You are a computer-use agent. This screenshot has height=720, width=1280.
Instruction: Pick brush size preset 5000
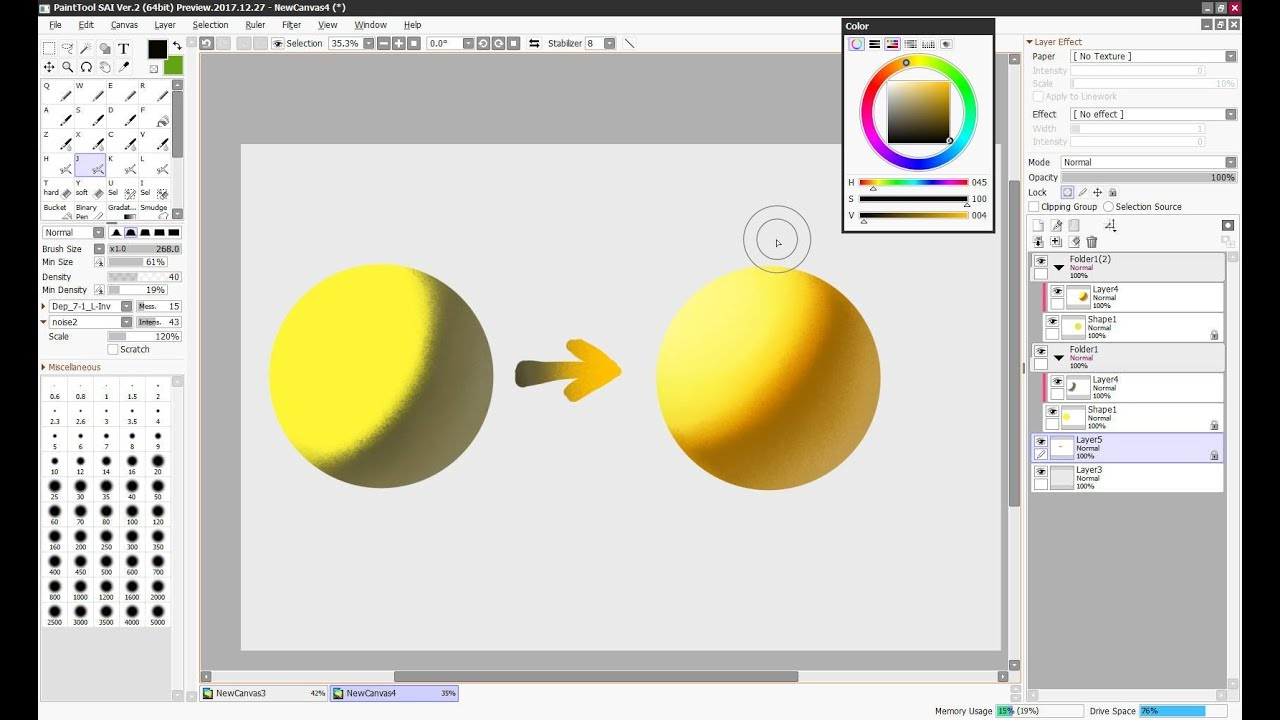coord(158,615)
